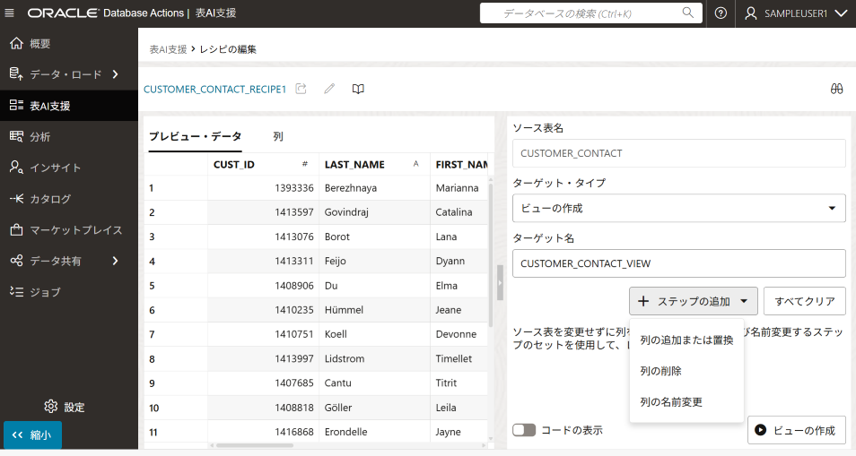Viewport: 856px width, 456px height.
Task: Click ターゲット名 field CUSTOMER_CONTACT_VIEW
Action: 679,264
